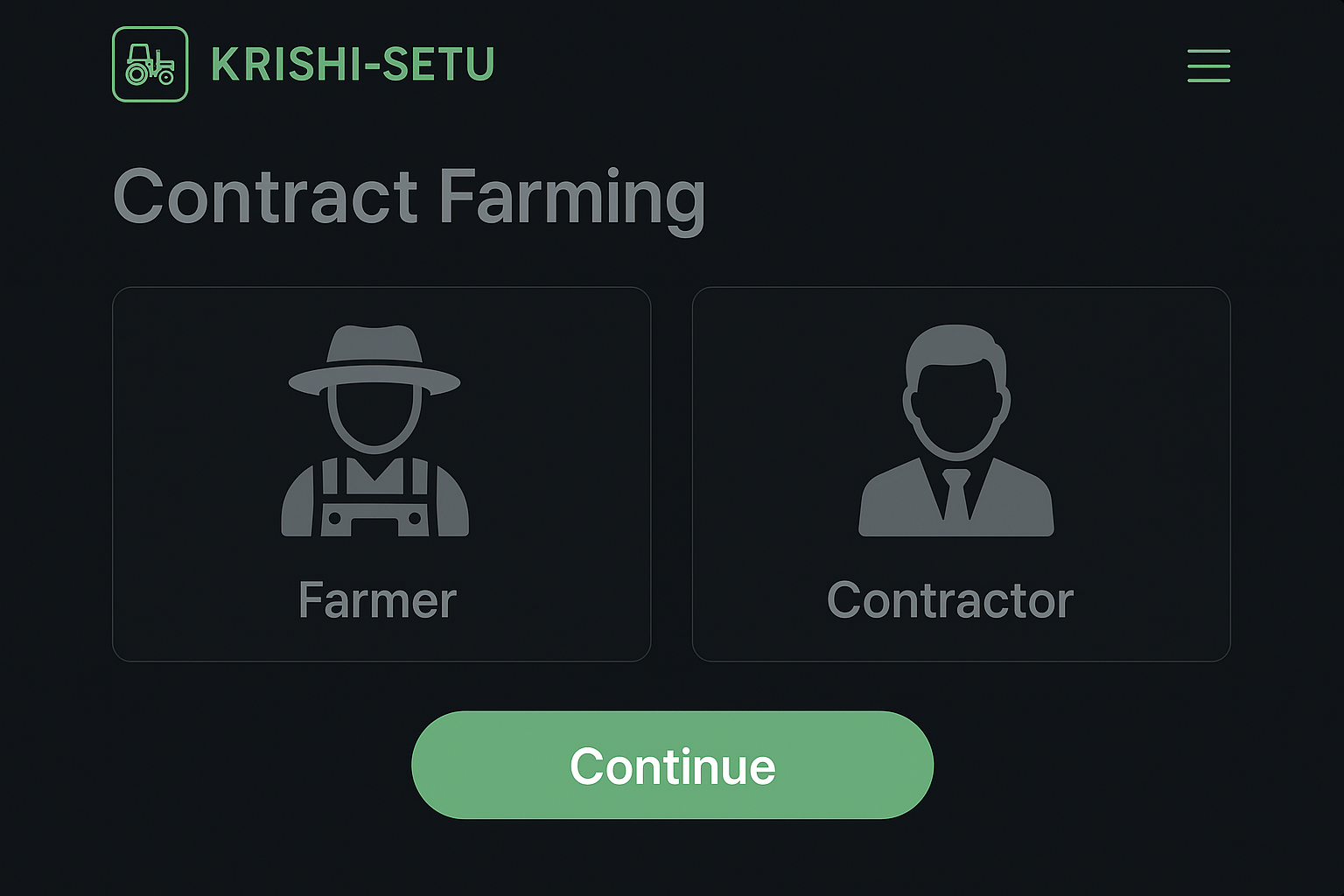
Task: Select the suited contractor avatar icon
Action: point(956,431)
